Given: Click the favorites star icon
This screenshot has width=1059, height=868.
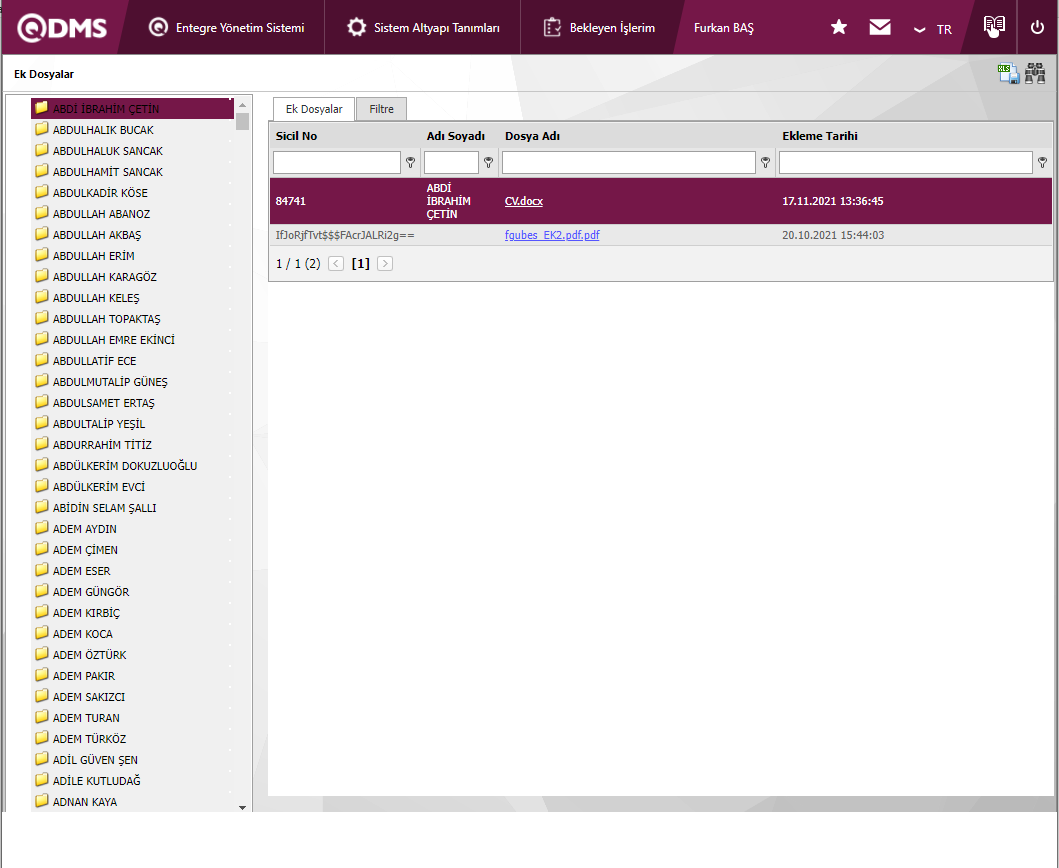Looking at the screenshot, I should click(x=839, y=28).
